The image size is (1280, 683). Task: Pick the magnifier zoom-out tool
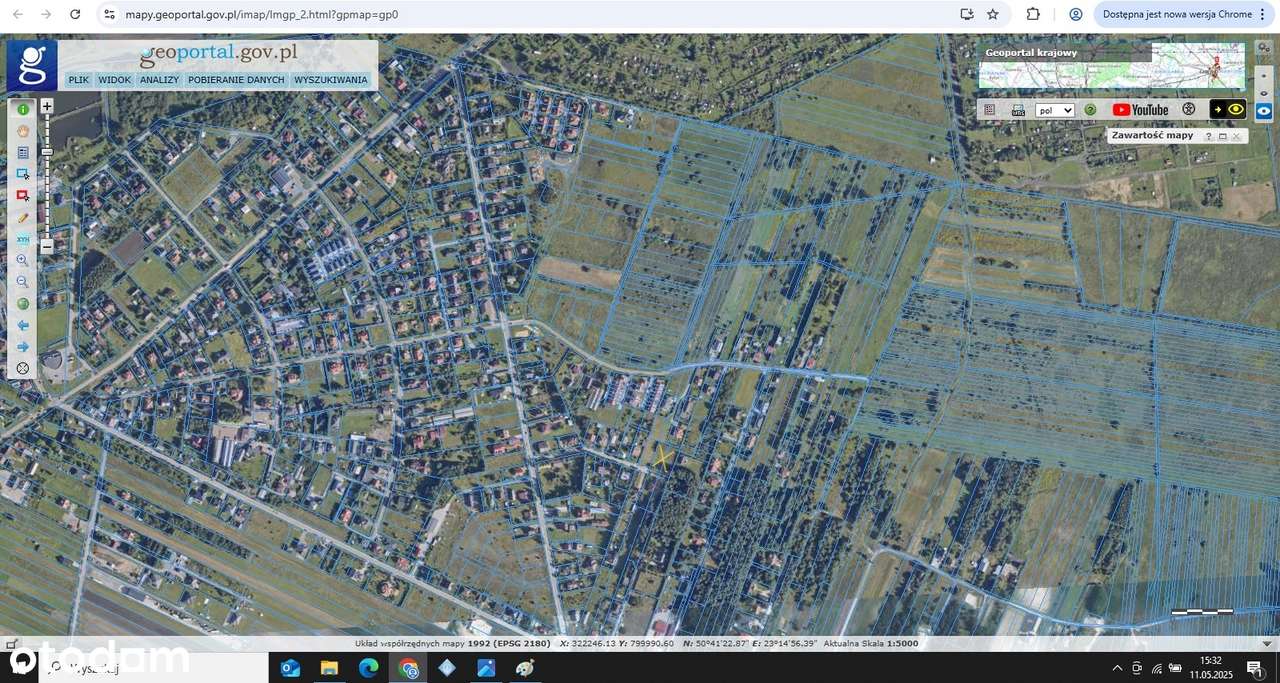pos(23,282)
